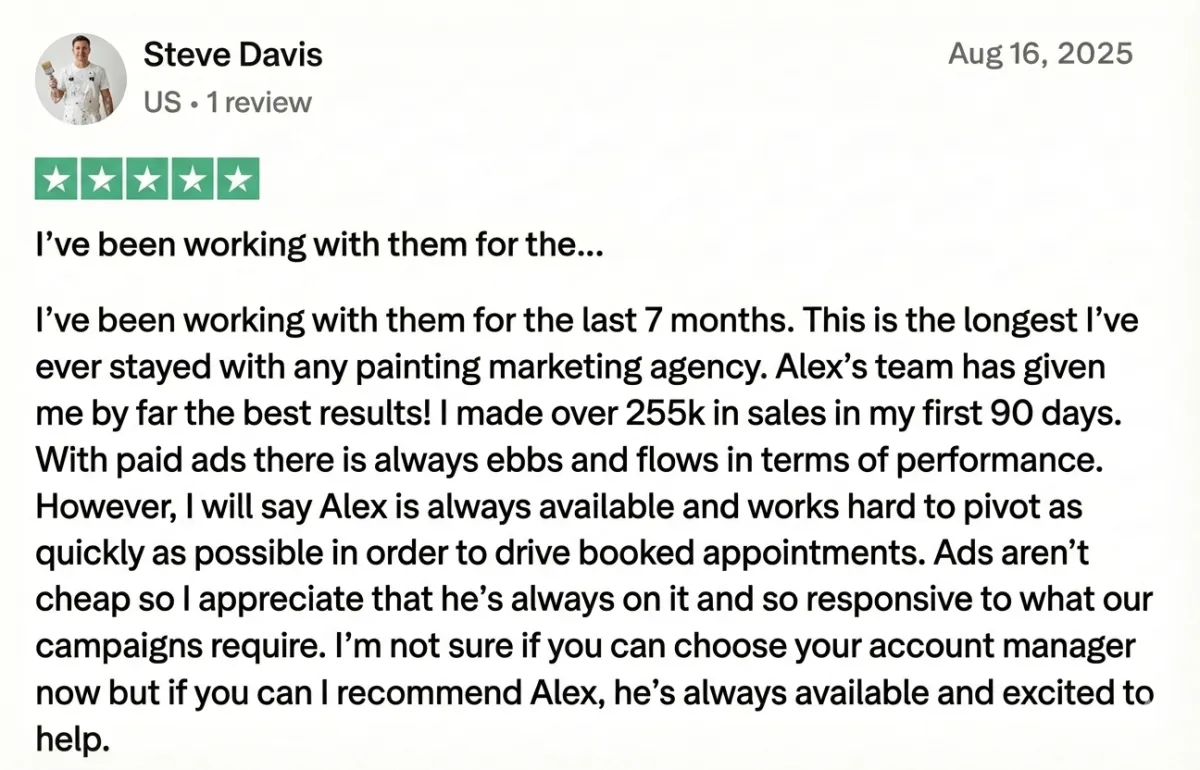1200x770 pixels.
Task: Click the first green rating star
Action: [x=57, y=179]
